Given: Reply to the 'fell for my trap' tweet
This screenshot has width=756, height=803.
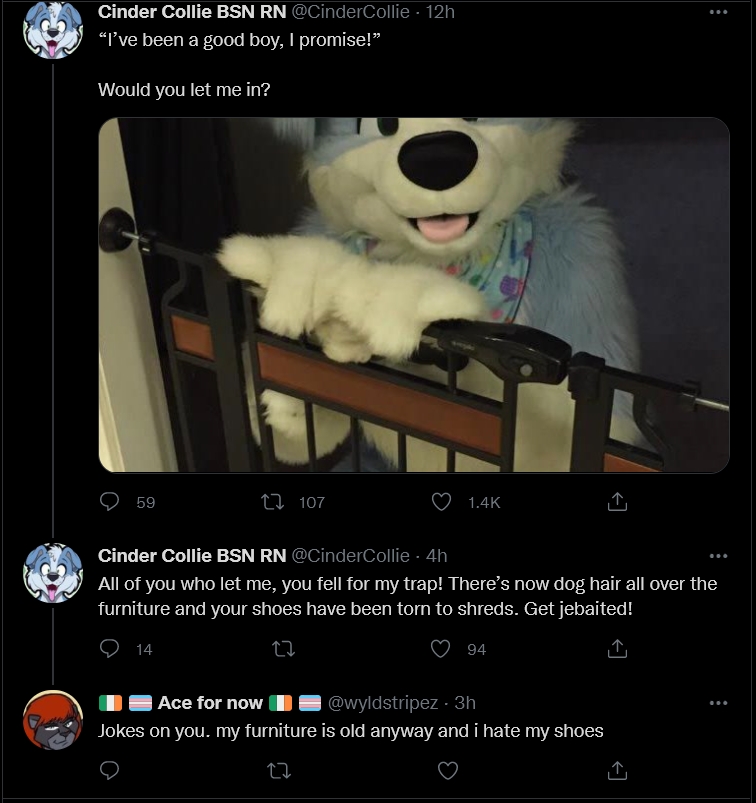Looking at the screenshot, I should point(109,649).
